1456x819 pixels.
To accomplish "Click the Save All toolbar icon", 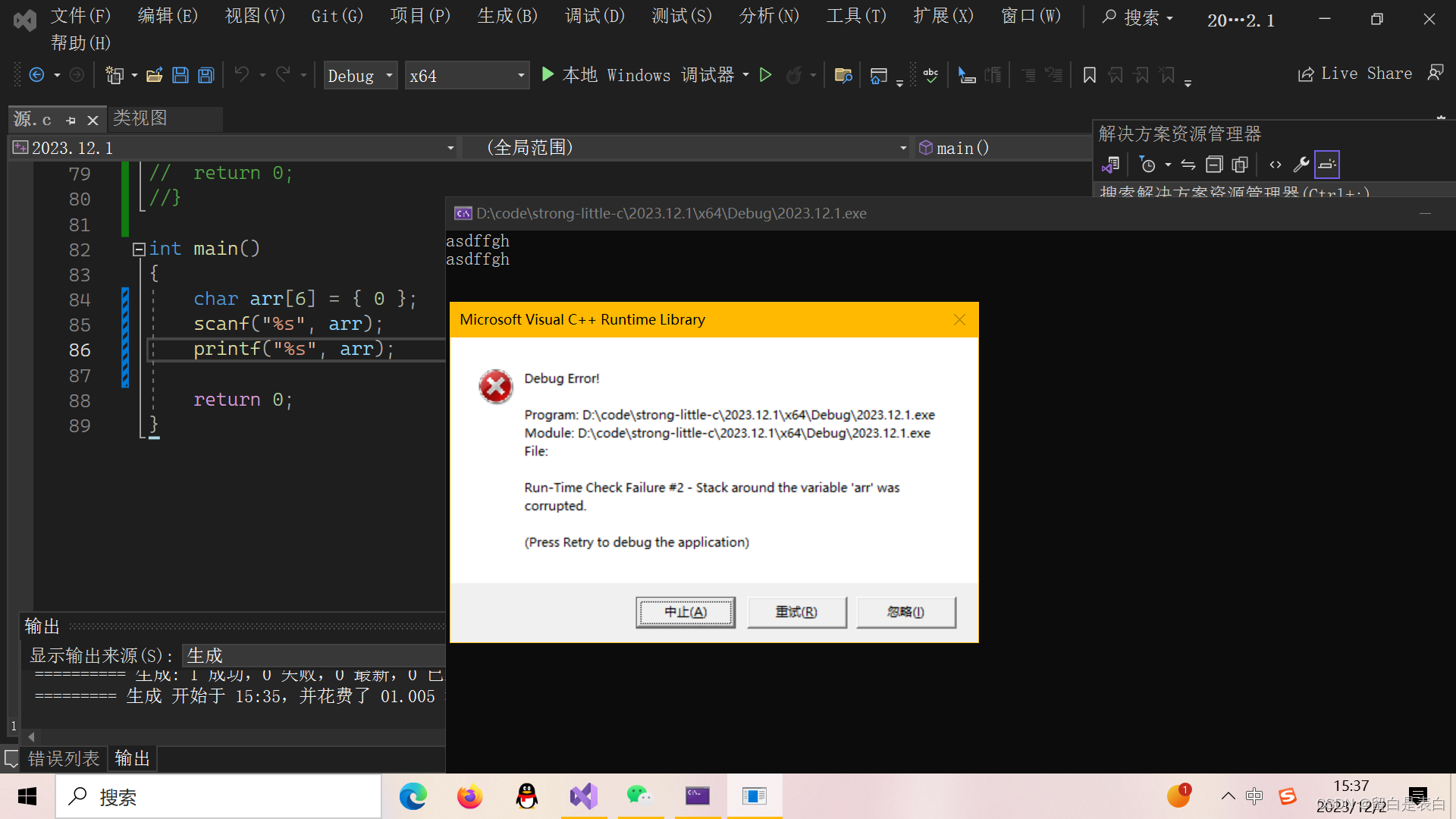I will [x=206, y=75].
